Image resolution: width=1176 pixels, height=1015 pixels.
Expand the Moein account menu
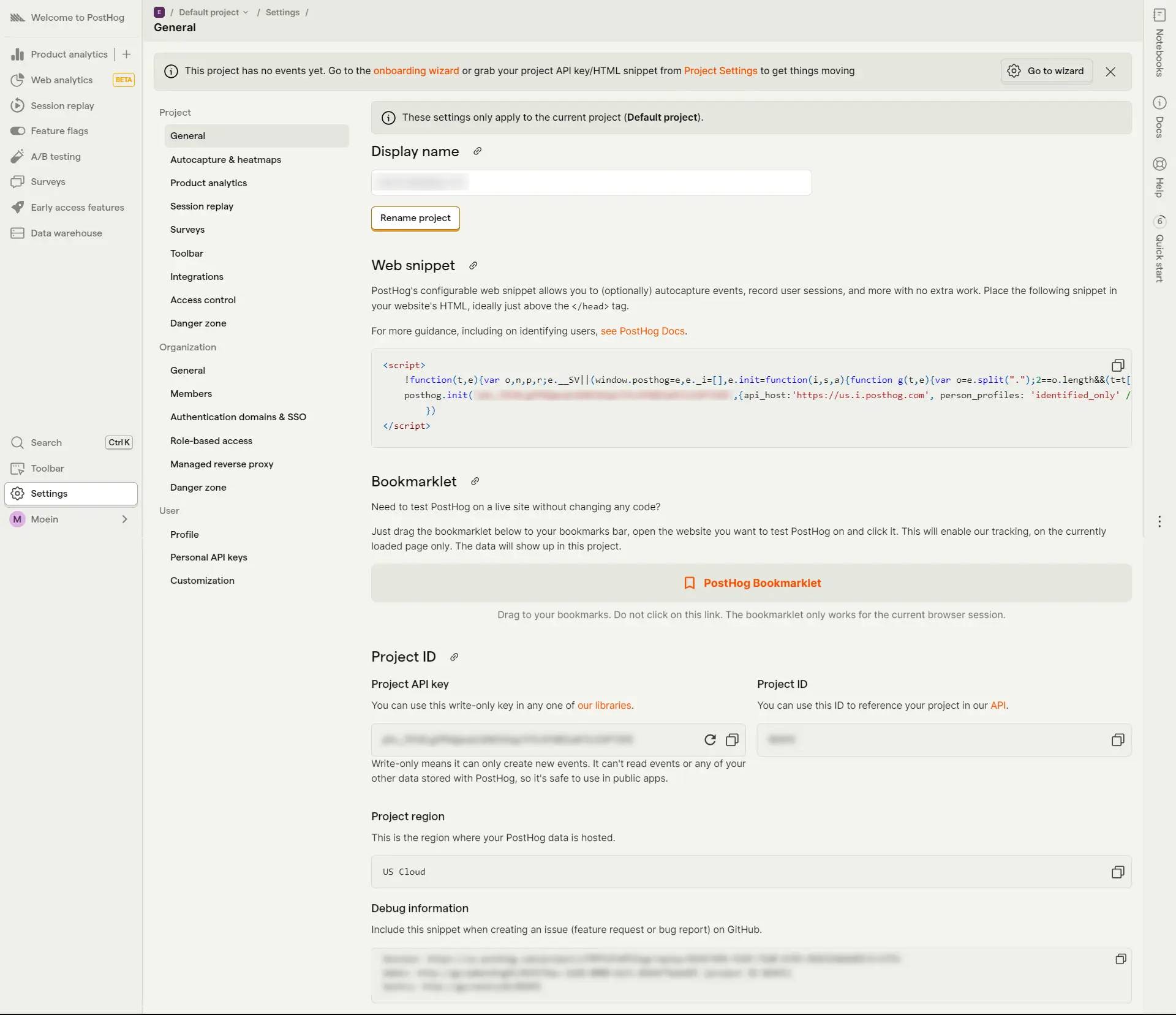70,519
